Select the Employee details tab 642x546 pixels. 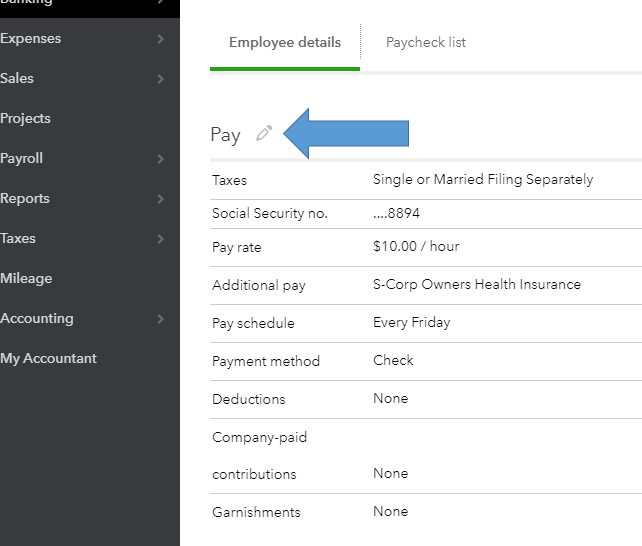(x=285, y=42)
